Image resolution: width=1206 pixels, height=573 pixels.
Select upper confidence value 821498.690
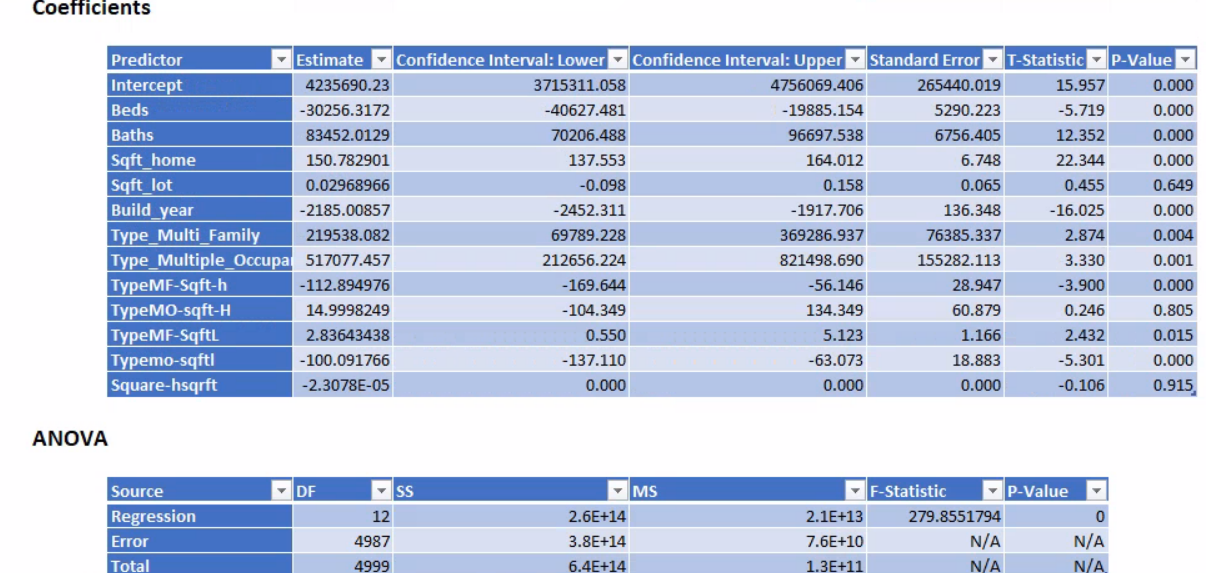click(x=749, y=260)
